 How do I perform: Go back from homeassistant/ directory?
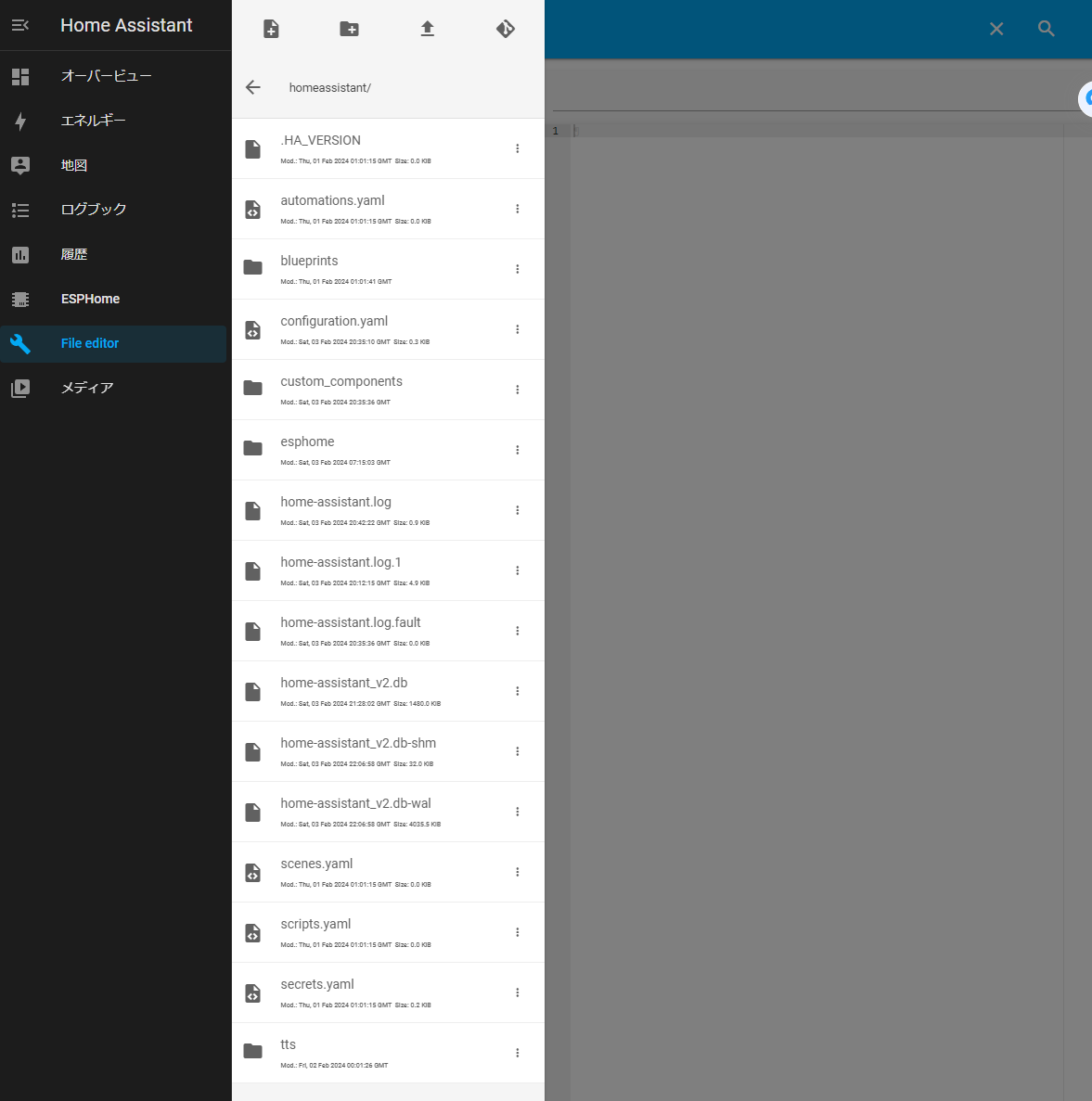[252, 87]
